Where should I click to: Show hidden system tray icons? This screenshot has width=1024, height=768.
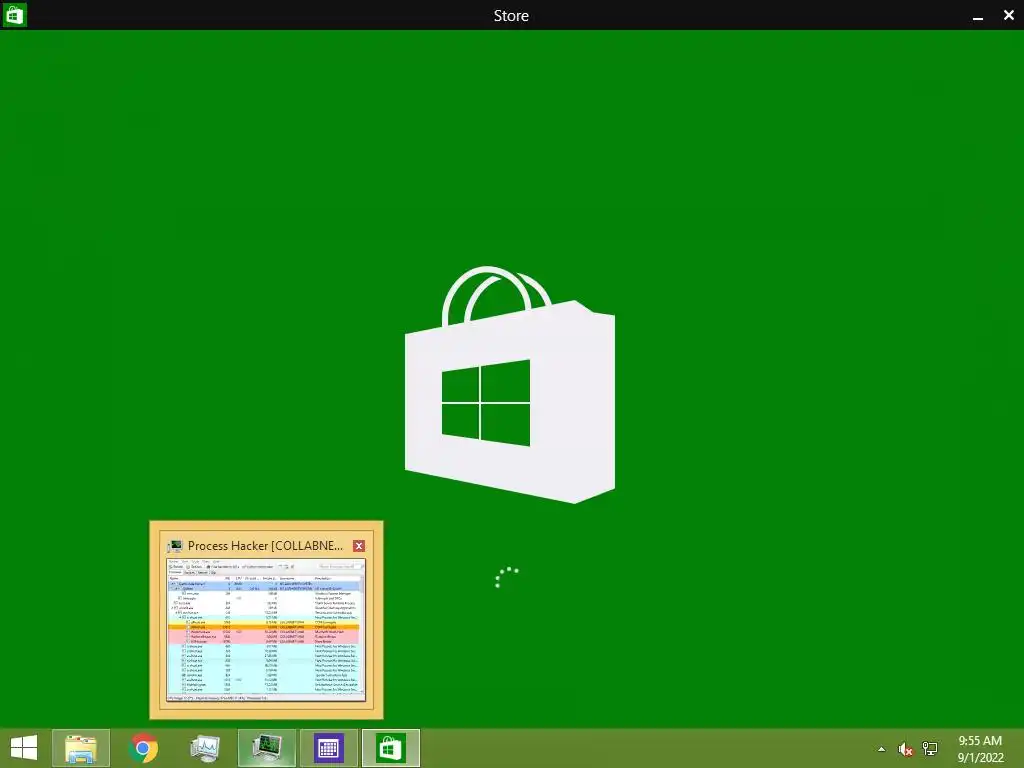(882, 749)
